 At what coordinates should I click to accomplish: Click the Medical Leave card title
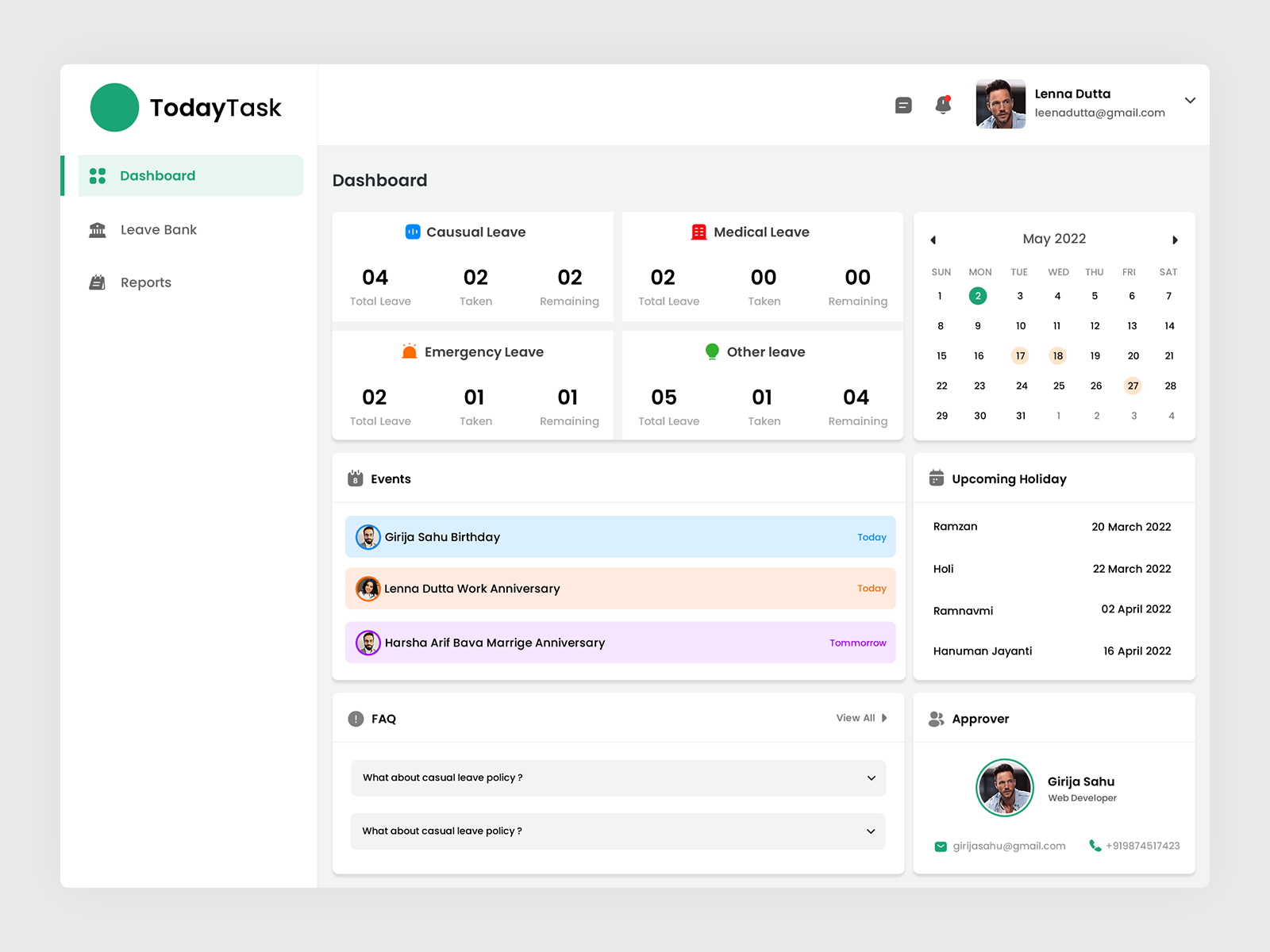click(x=761, y=232)
